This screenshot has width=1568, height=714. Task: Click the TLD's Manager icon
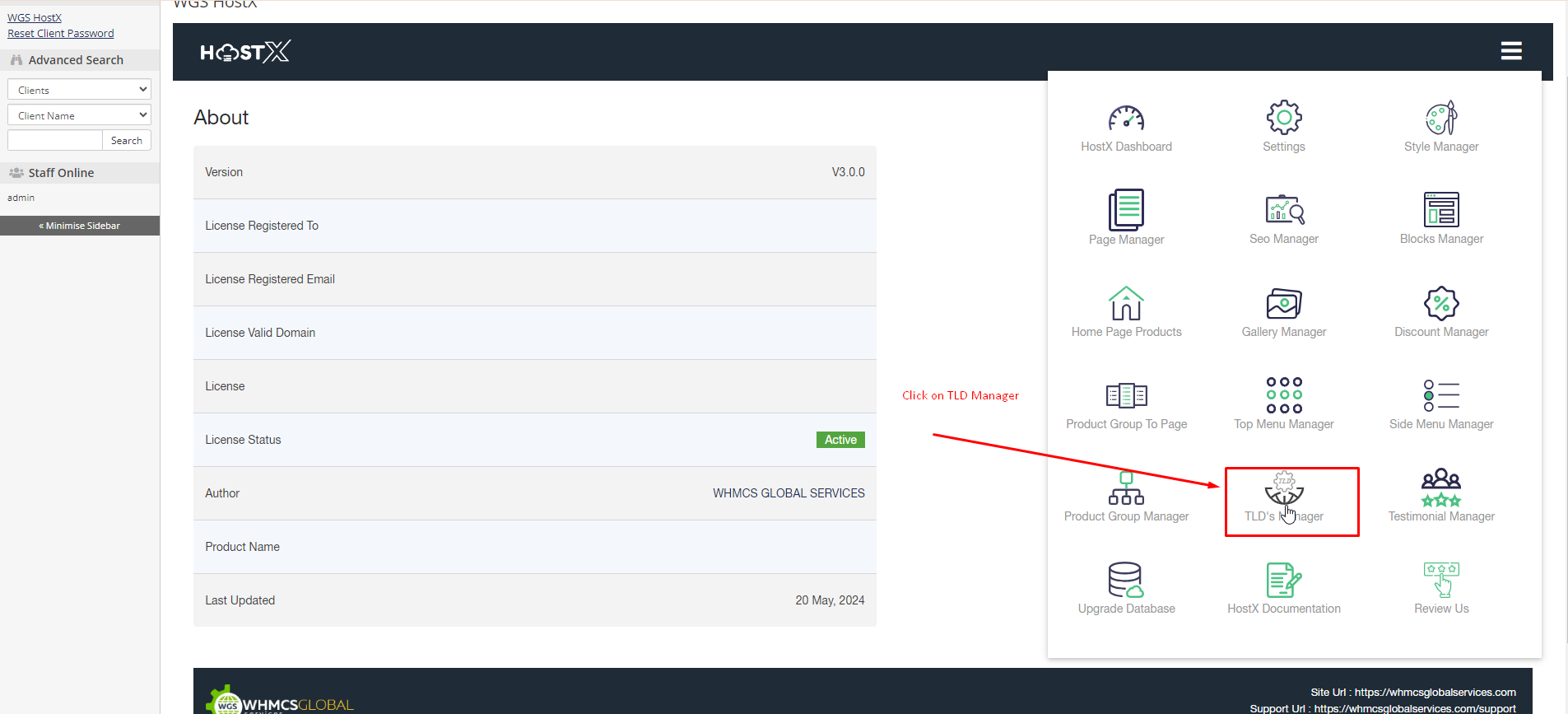1283,489
